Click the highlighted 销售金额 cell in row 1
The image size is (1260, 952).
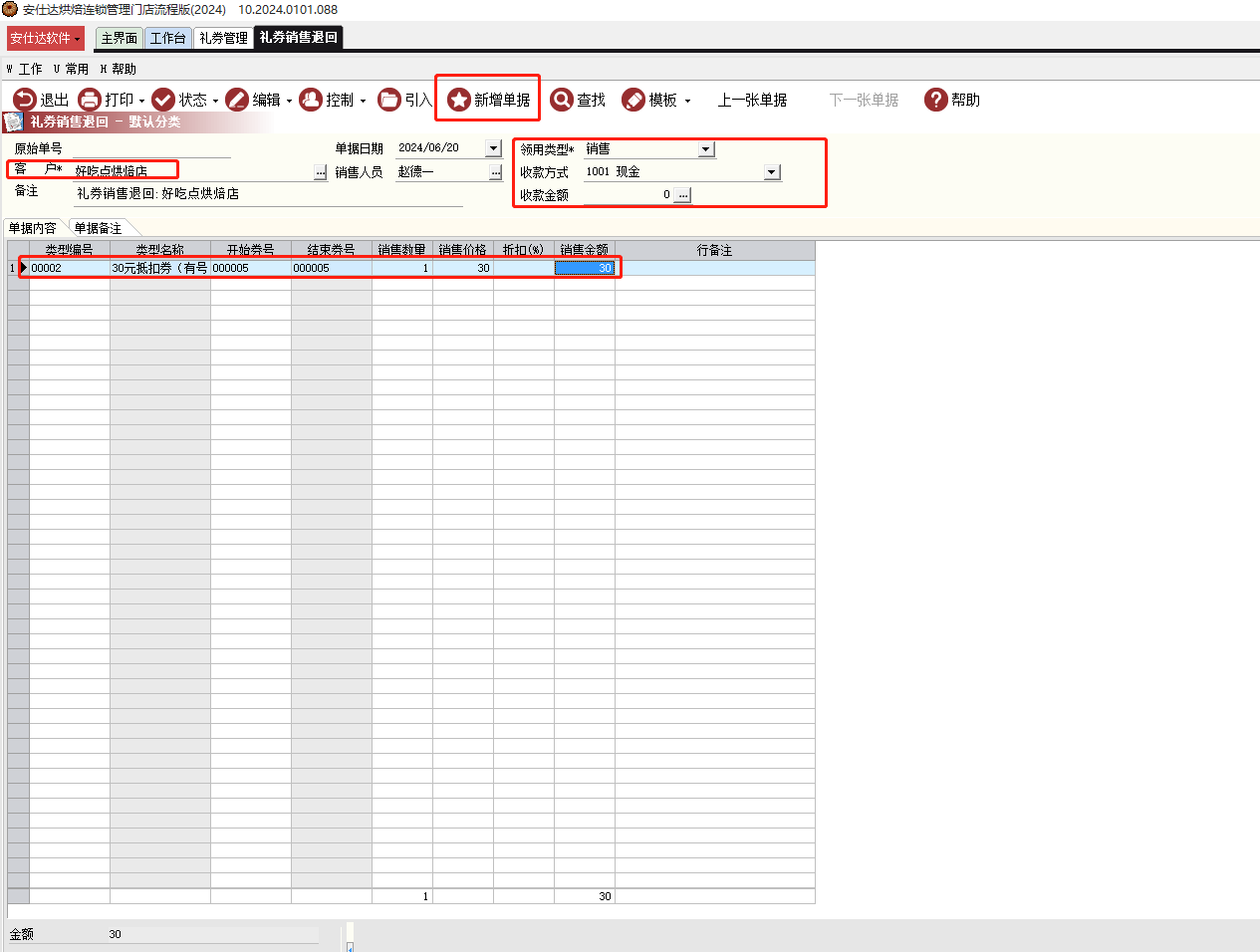pos(585,268)
